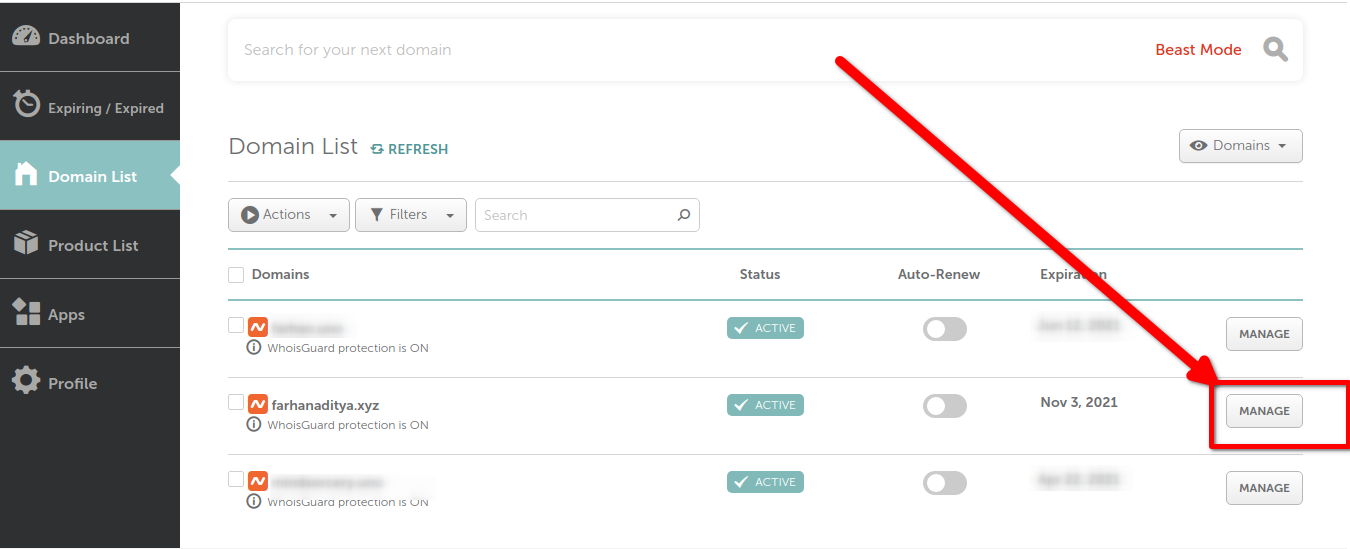Click the Product List box icon
The width and height of the screenshot is (1350, 549).
pos(26,243)
